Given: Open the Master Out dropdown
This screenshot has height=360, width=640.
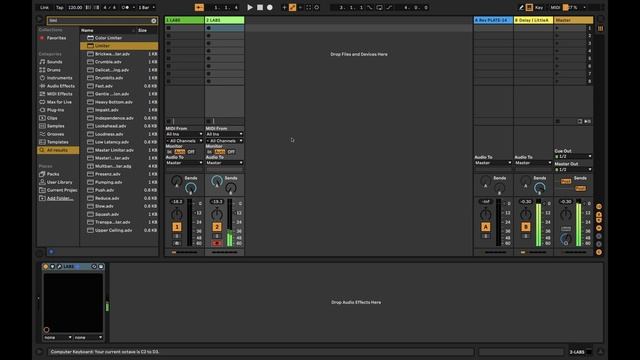Looking at the screenshot, I should pyautogui.click(x=573, y=169).
